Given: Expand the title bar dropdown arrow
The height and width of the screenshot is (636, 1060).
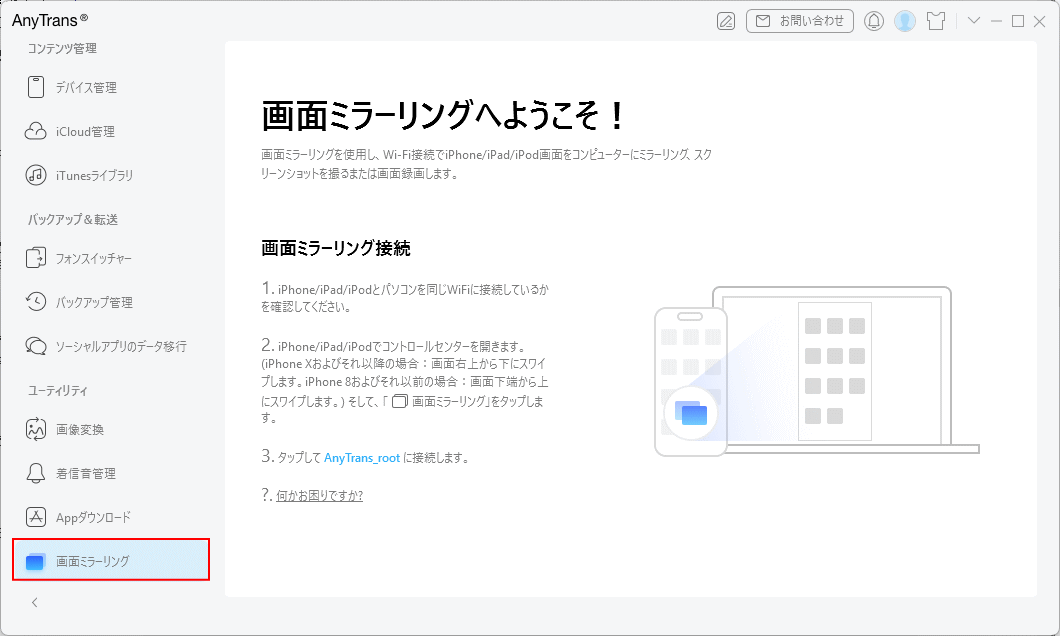Looking at the screenshot, I should tap(973, 20).
